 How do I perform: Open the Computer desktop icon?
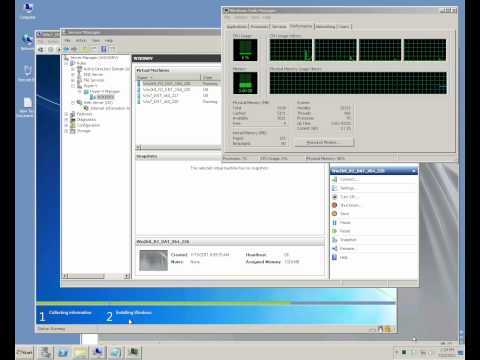point(28,11)
